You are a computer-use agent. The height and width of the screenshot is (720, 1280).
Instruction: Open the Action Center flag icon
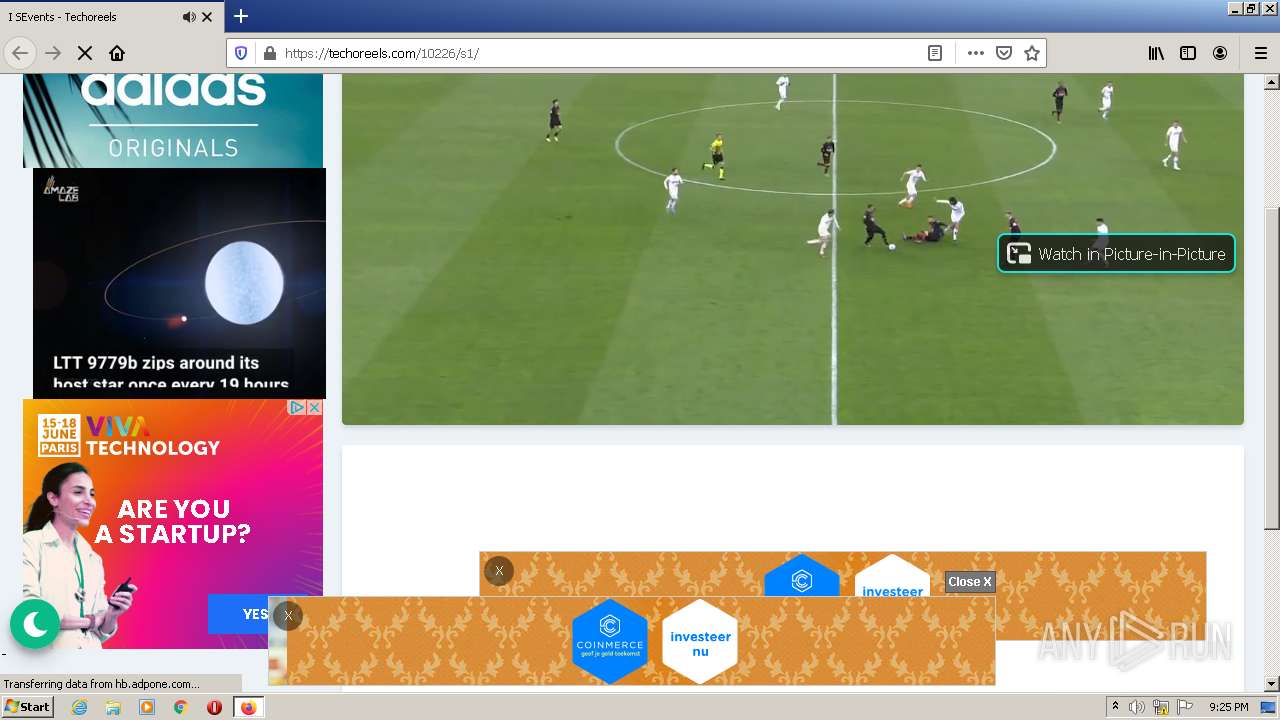(x=1185, y=707)
